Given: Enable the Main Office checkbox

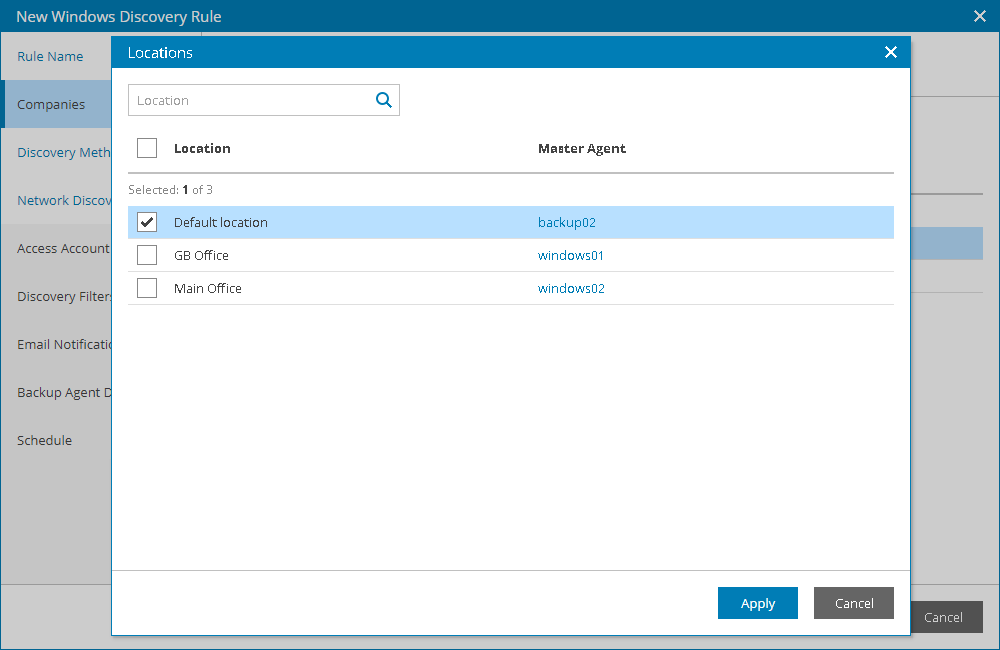Looking at the screenshot, I should click(x=147, y=288).
